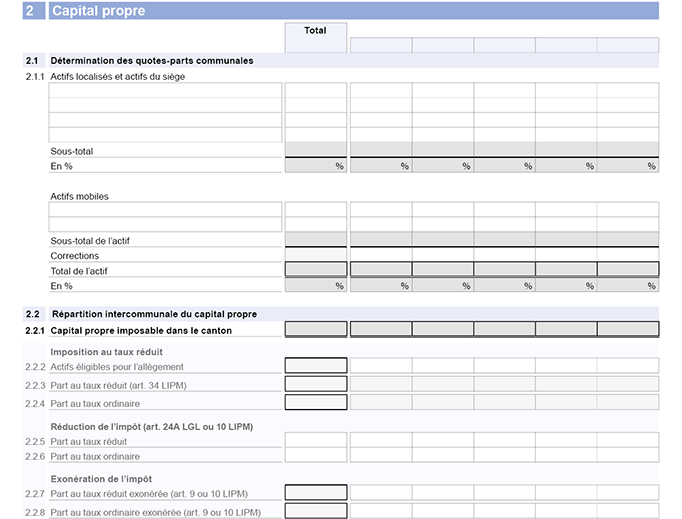Click the Total de l'actif Total column cell
The height and width of the screenshot is (519, 682).
[x=315, y=270]
